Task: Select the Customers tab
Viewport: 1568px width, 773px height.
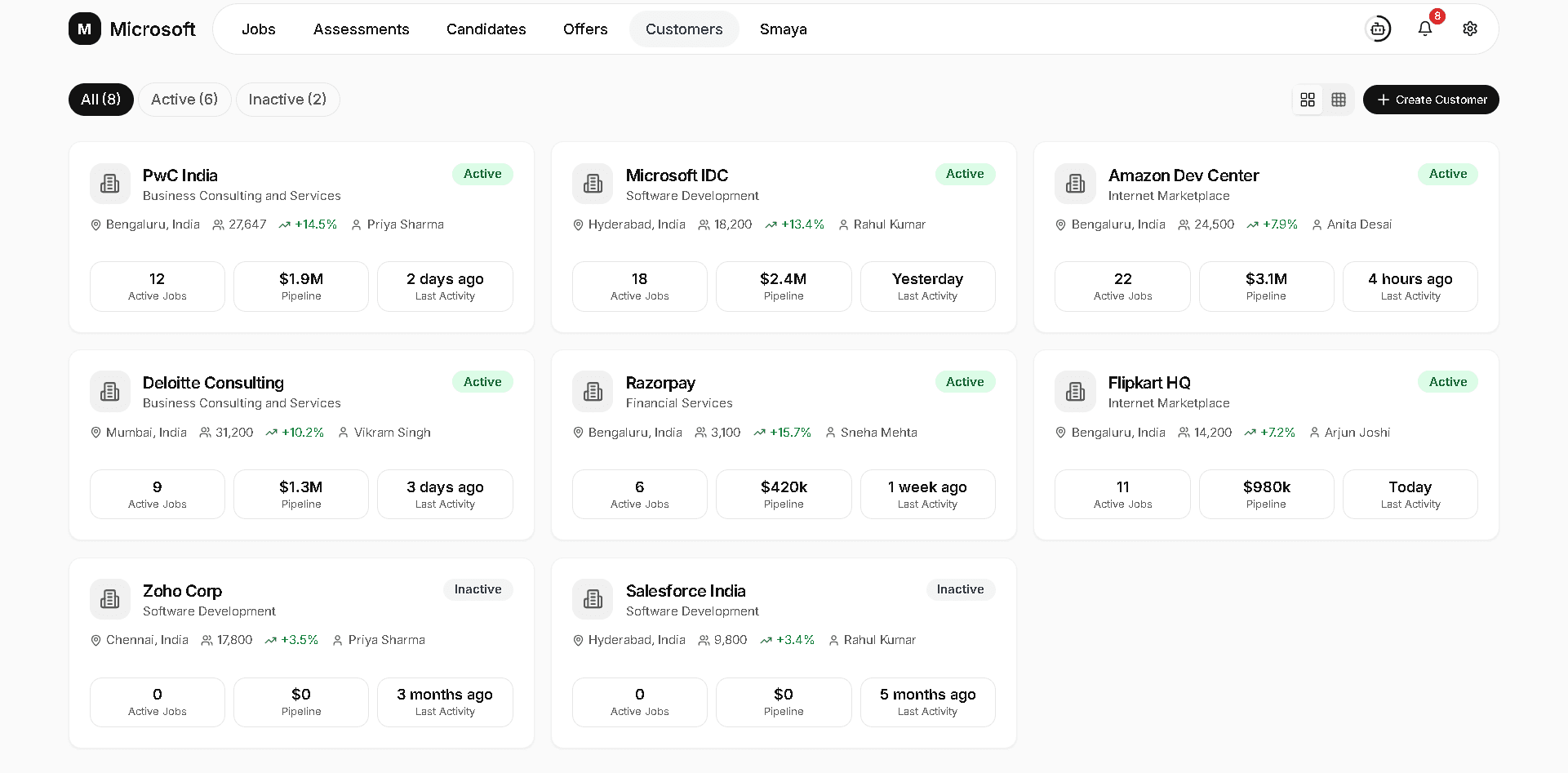Action: [684, 29]
